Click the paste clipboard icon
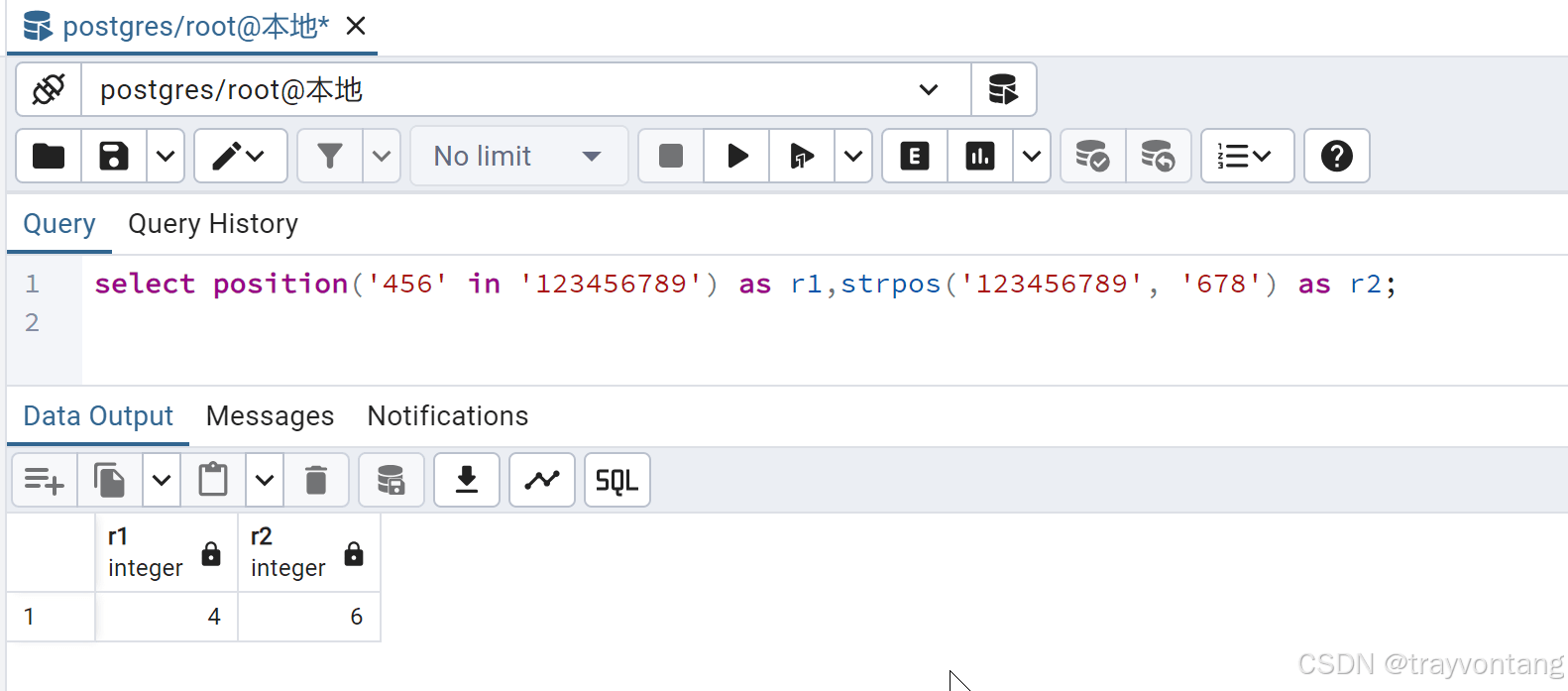The image size is (1568, 691). pyautogui.click(x=213, y=480)
